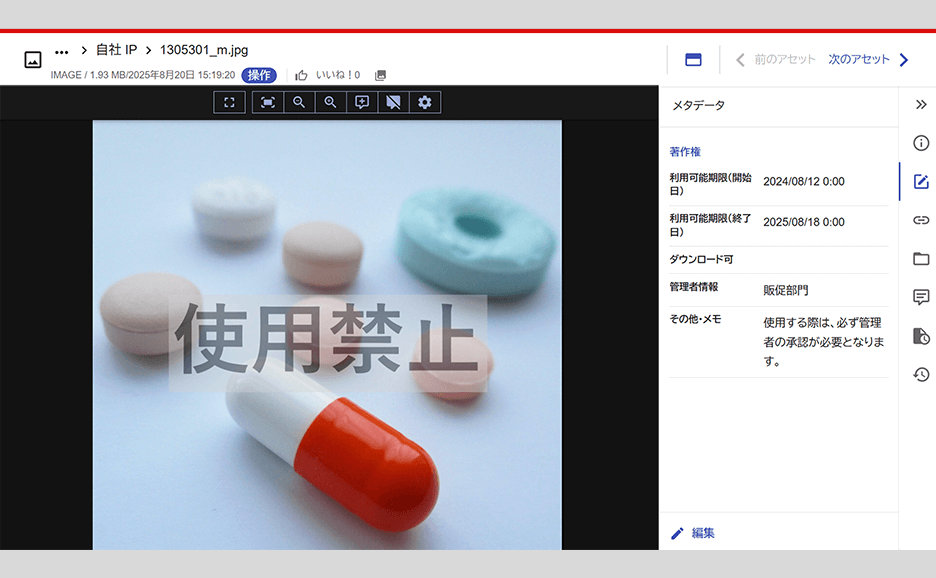Image resolution: width=936 pixels, height=578 pixels.
Task: Open the comments panel icon
Action: [920, 296]
